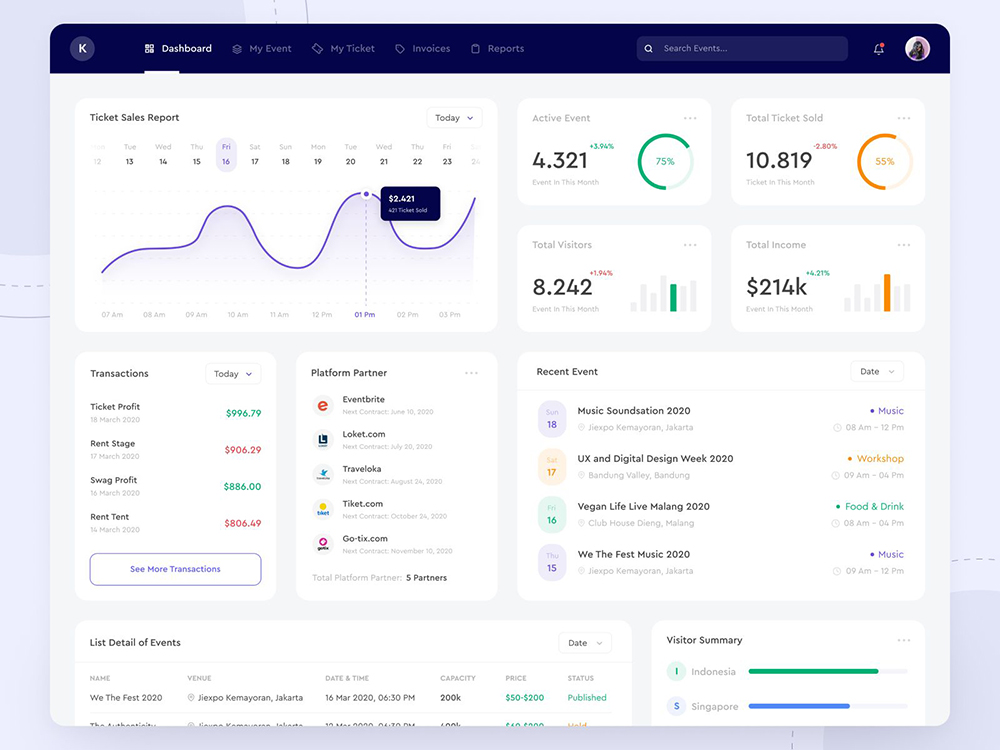
Task: Open the My Event tab
Action: pyautogui.click(x=261, y=48)
